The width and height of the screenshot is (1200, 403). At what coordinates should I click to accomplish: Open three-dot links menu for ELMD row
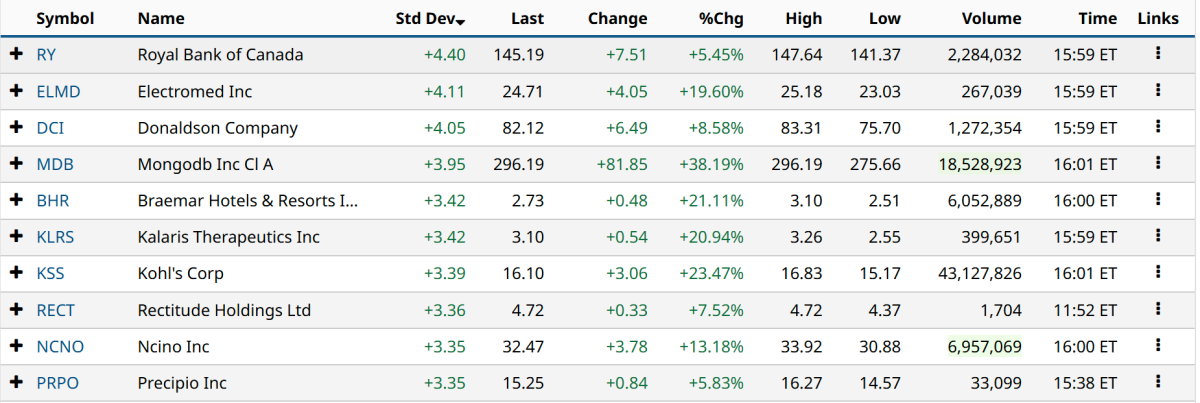coord(1158,91)
